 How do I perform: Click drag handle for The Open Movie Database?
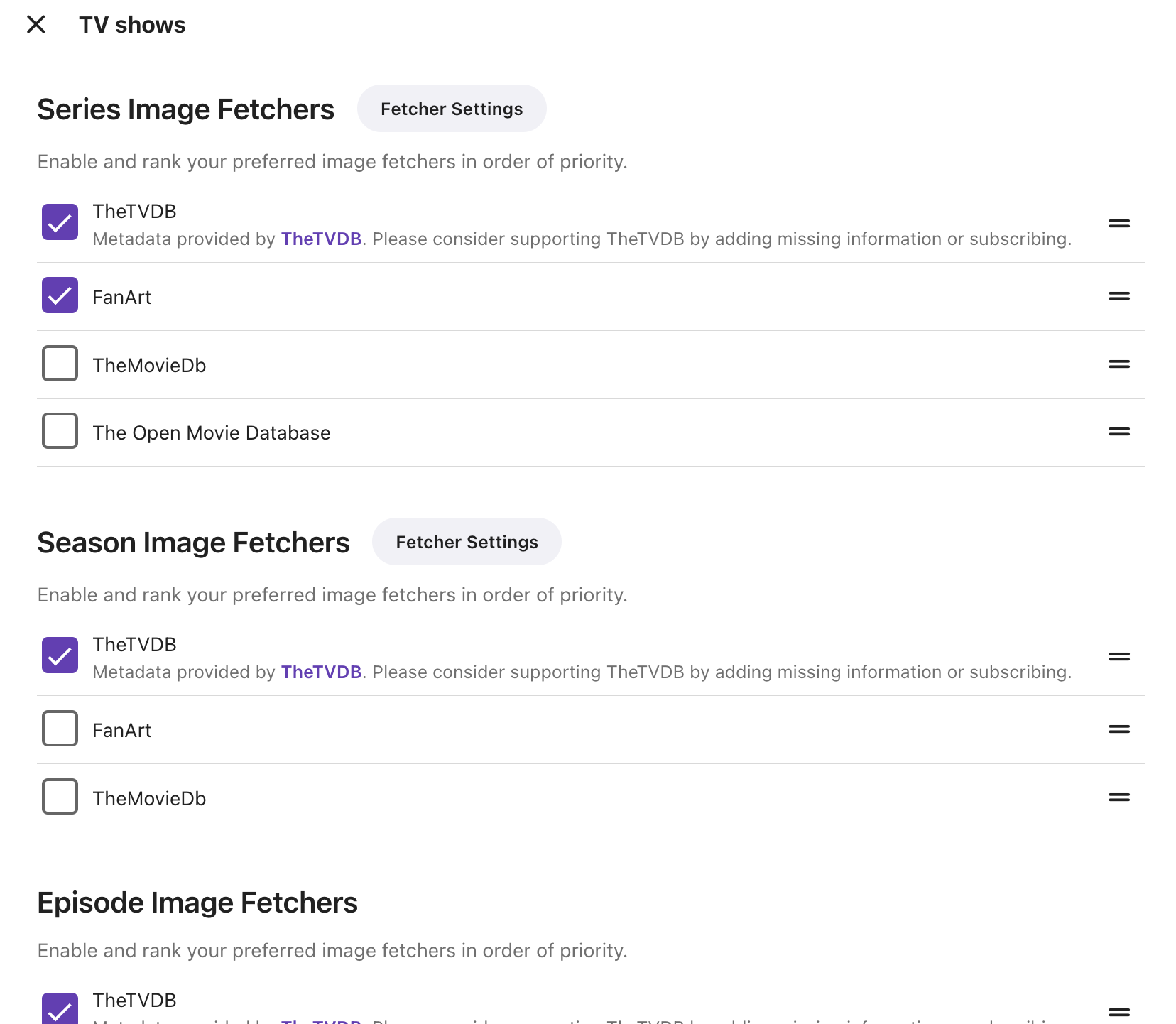click(1118, 432)
